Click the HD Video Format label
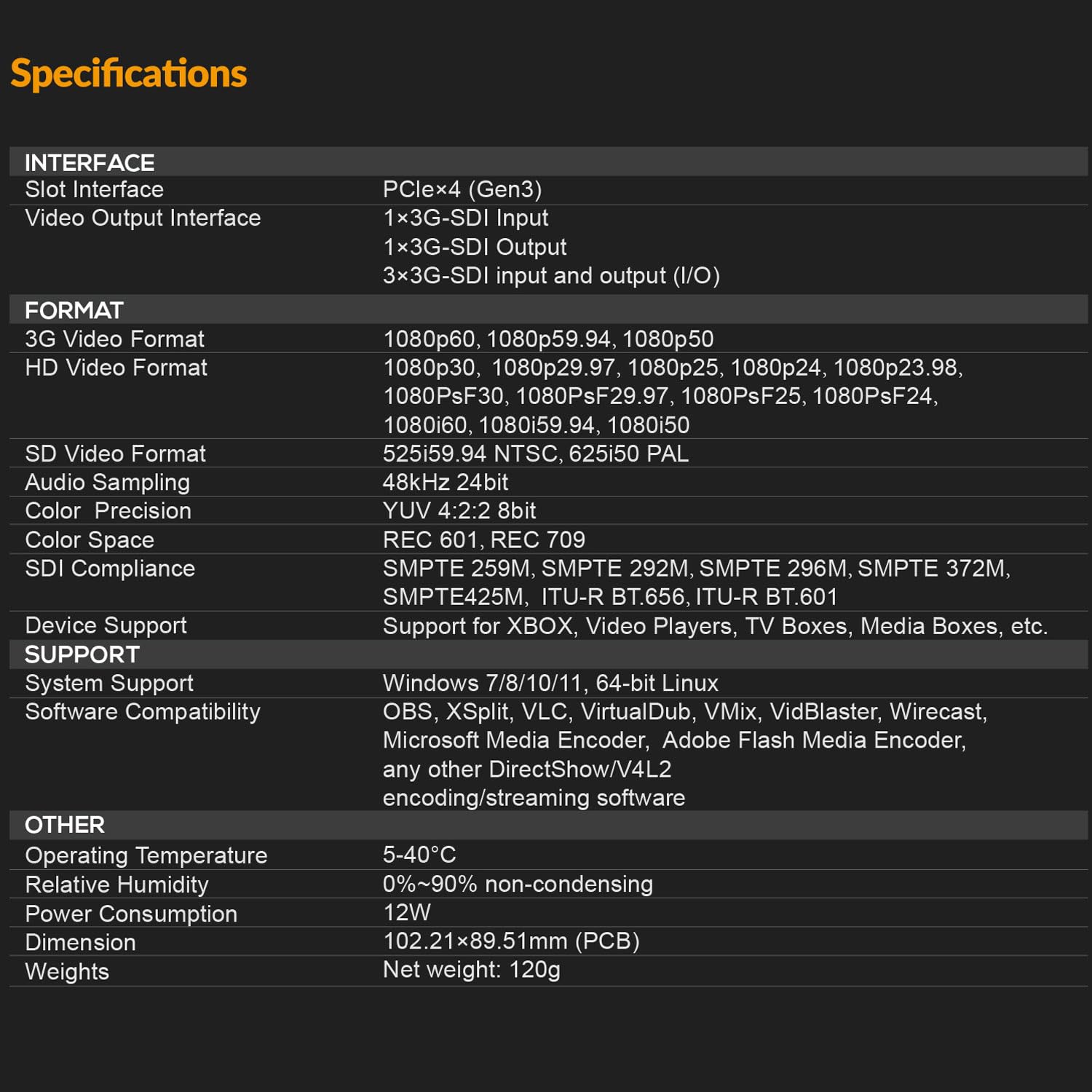 pos(116,367)
